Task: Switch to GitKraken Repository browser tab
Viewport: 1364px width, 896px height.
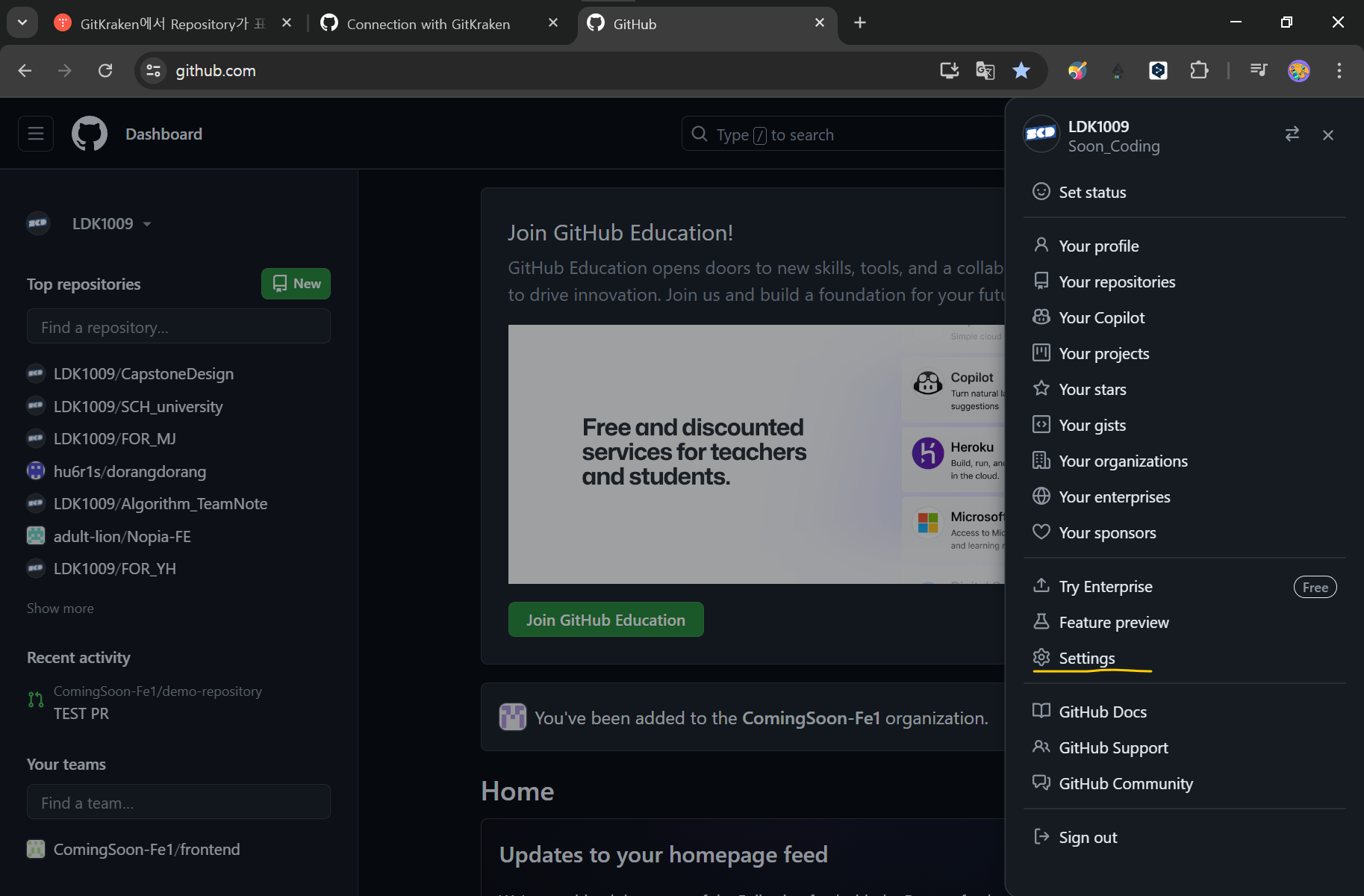Action: (172, 23)
